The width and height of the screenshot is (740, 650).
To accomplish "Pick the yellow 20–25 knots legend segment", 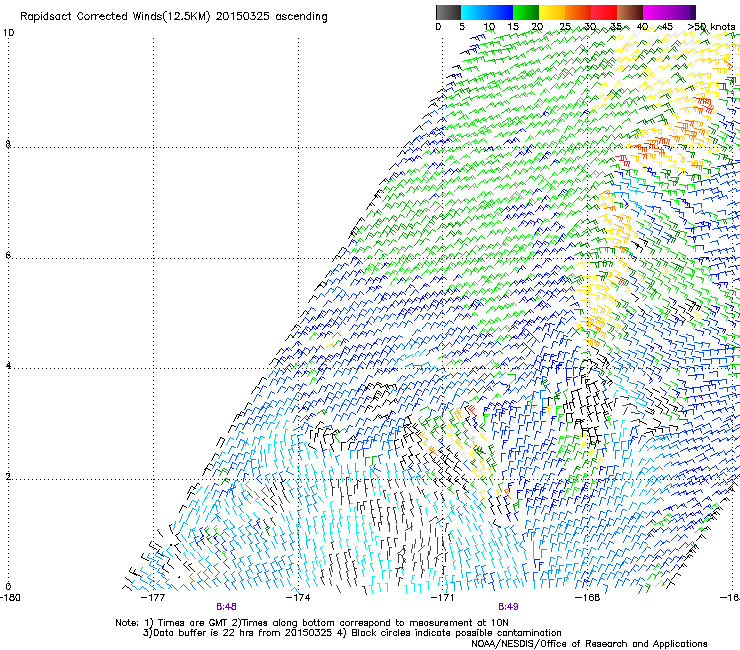I will click(552, 12).
